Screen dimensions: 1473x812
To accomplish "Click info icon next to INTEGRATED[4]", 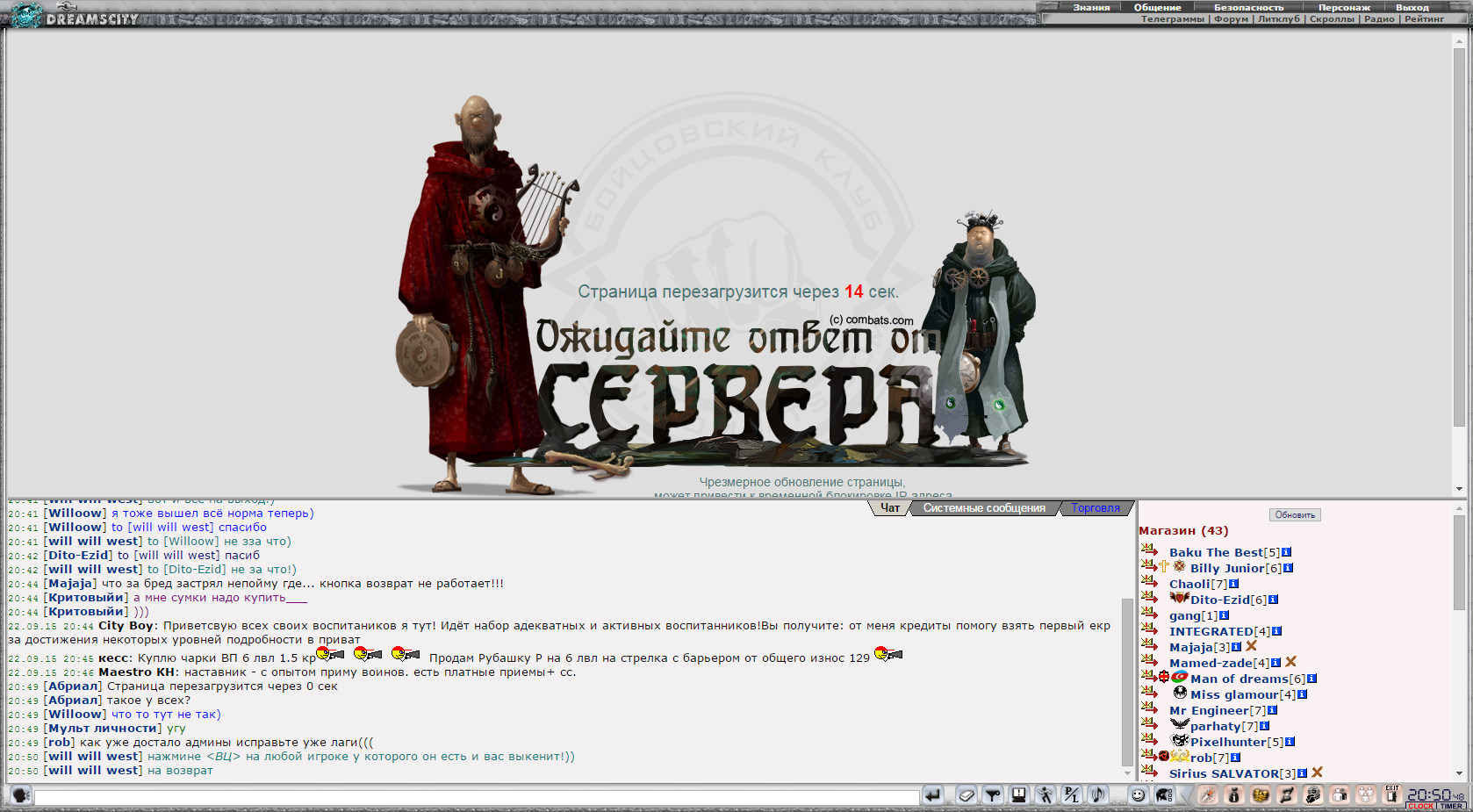I will click(1276, 631).
